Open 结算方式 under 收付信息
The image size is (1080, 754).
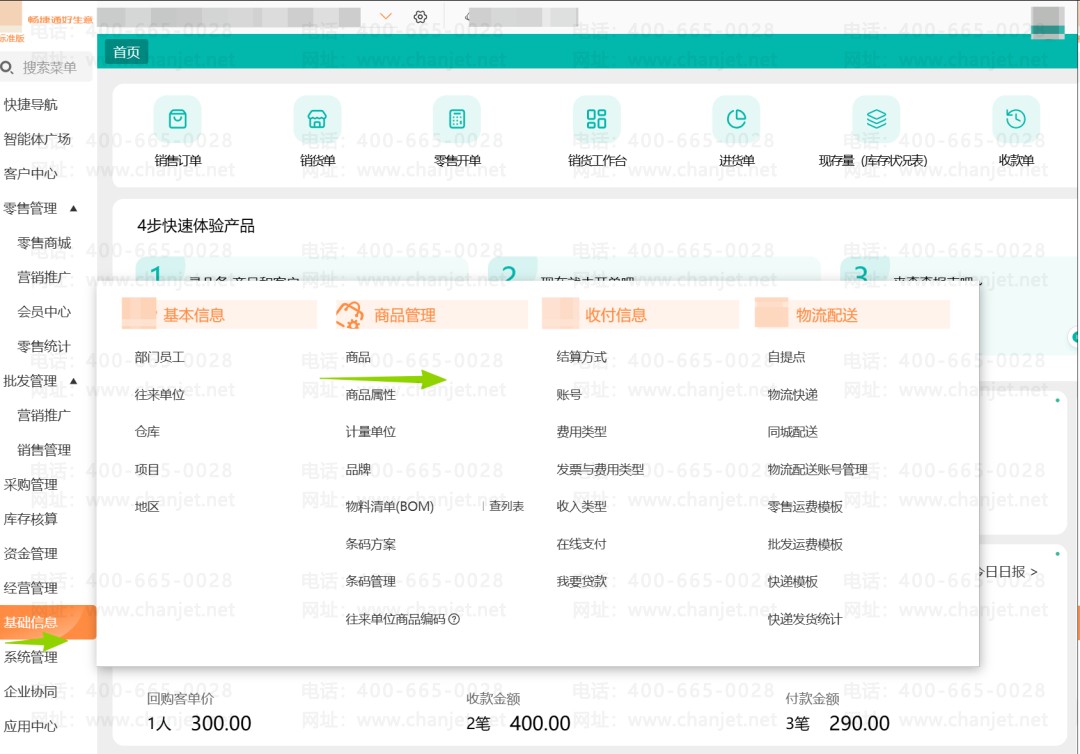click(x=581, y=357)
